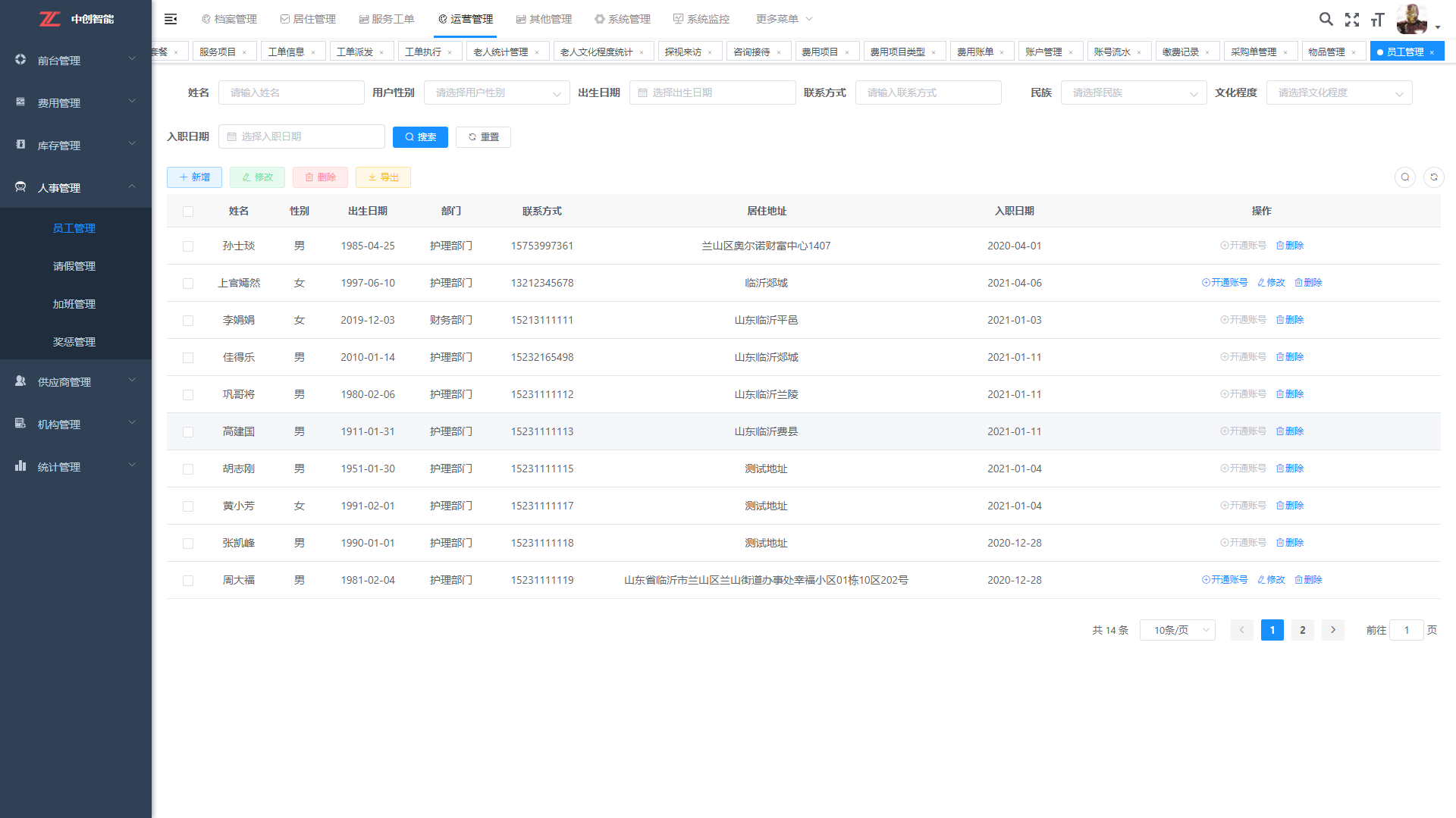The image size is (1456, 818).
Task: Close the 员工管理 tab
Action: point(1432,52)
